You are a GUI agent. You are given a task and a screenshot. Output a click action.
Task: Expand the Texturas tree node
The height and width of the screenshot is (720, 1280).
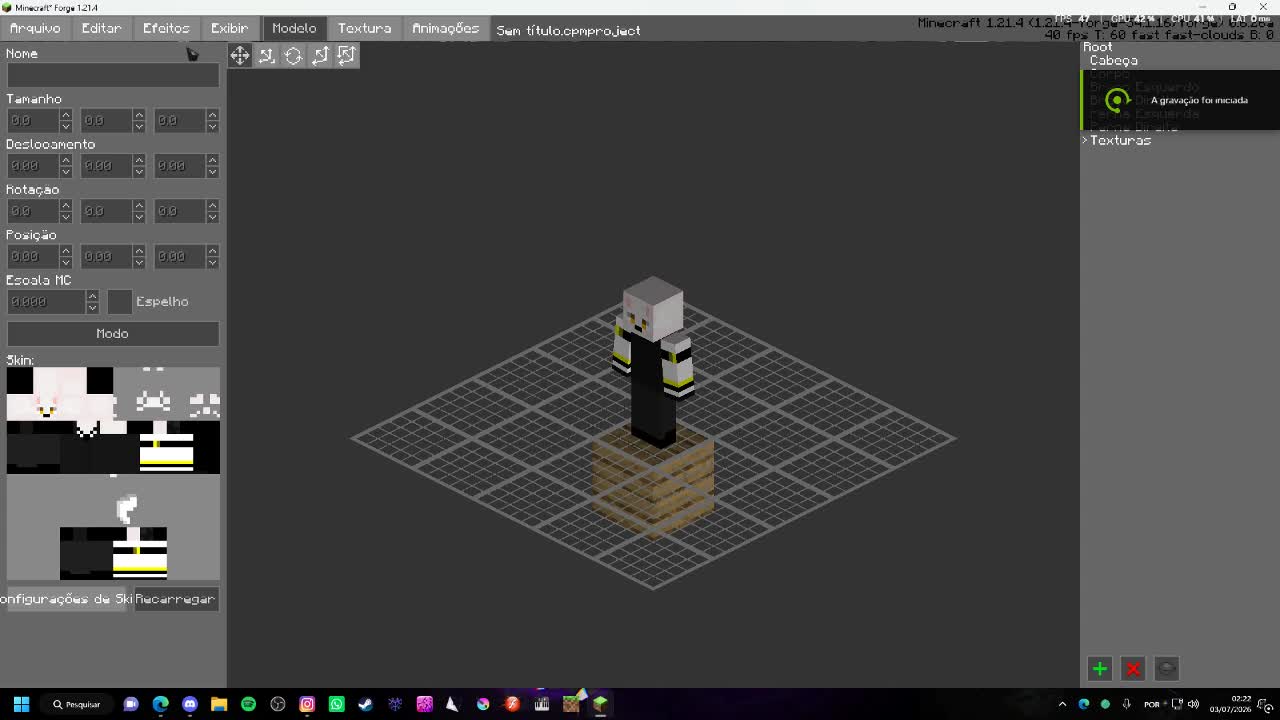pyautogui.click(x=1085, y=141)
